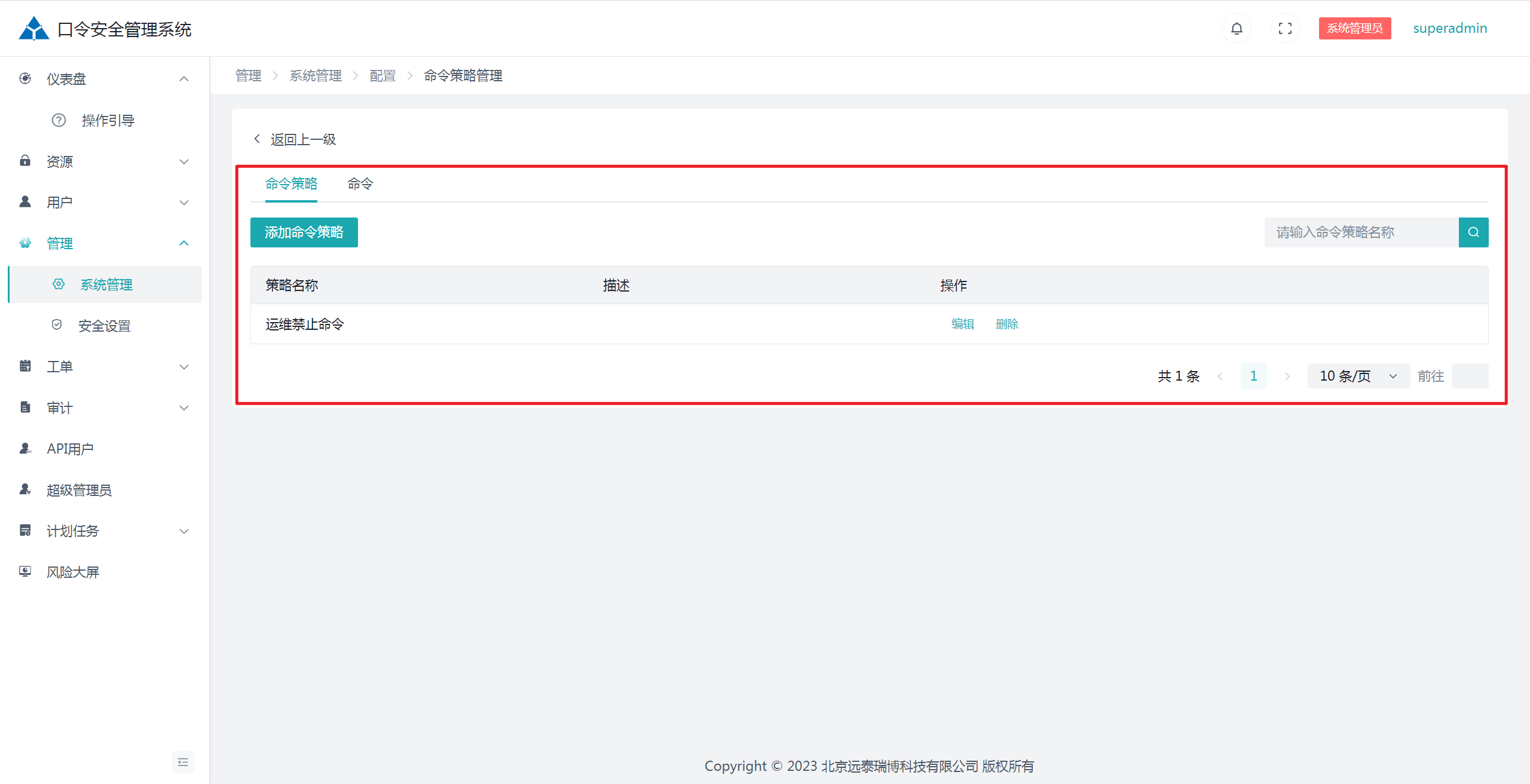Collapse the 仪表盘 menu chevron

point(184,79)
